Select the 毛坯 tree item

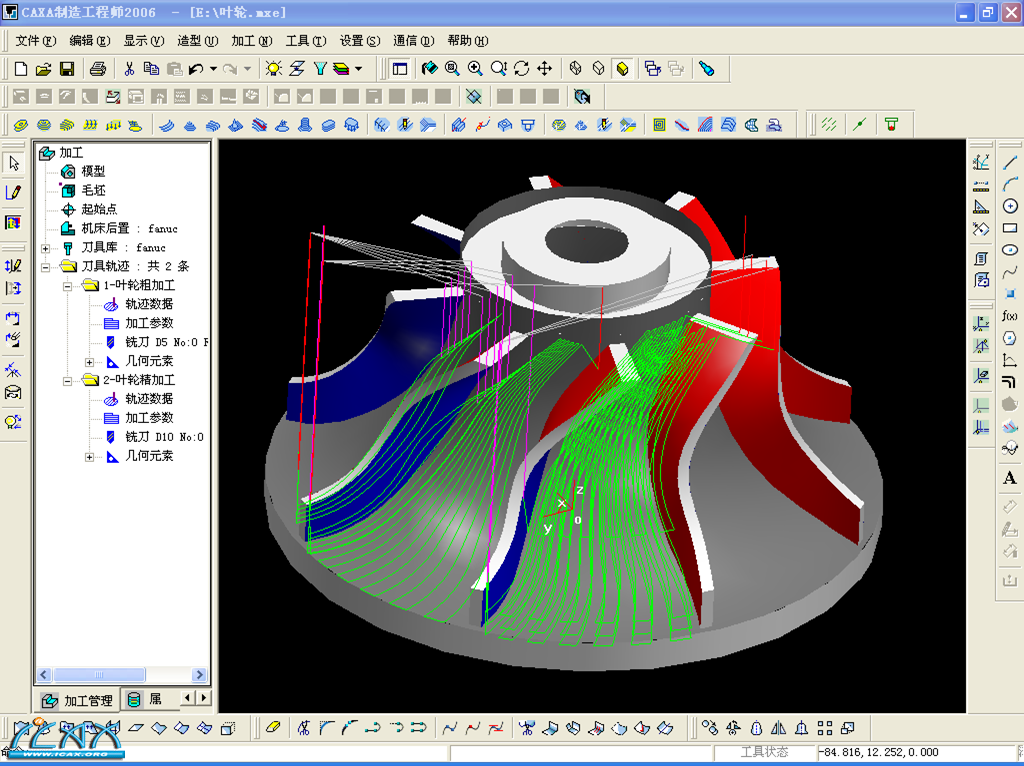coord(93,191)
